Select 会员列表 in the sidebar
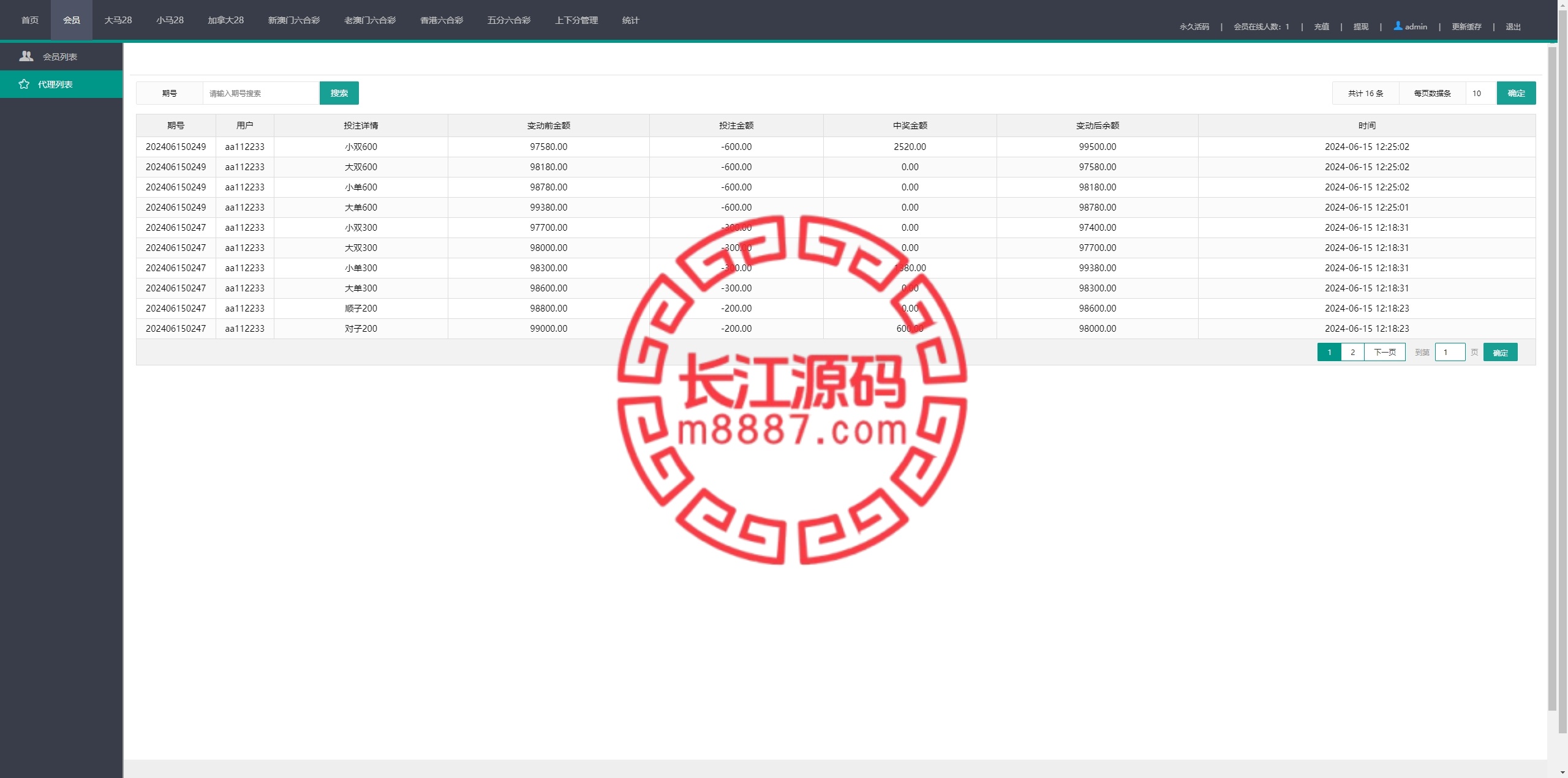This screenshot has height=778, width=1568. 61,56
